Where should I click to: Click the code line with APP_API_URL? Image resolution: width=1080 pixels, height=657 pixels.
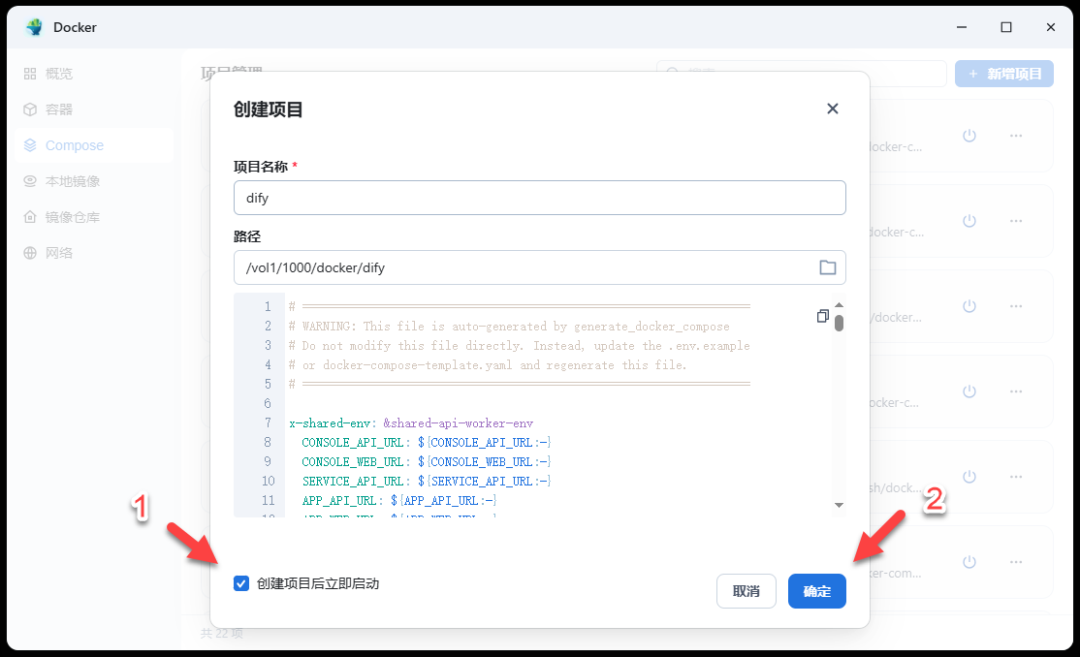pyautogui.click(x=399, y=500)
